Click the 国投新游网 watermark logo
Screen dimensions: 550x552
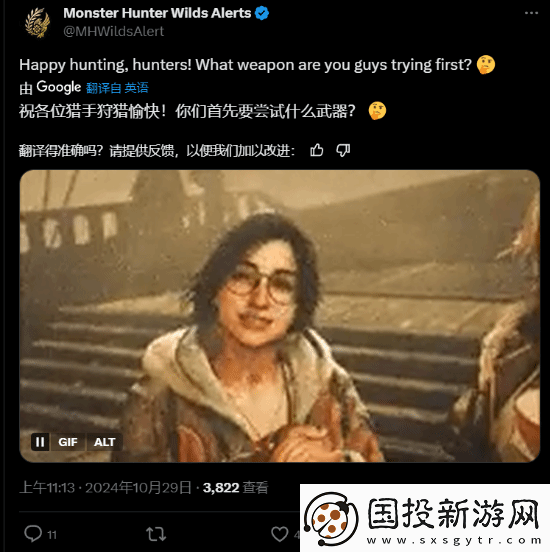click(x=425, y=518)
